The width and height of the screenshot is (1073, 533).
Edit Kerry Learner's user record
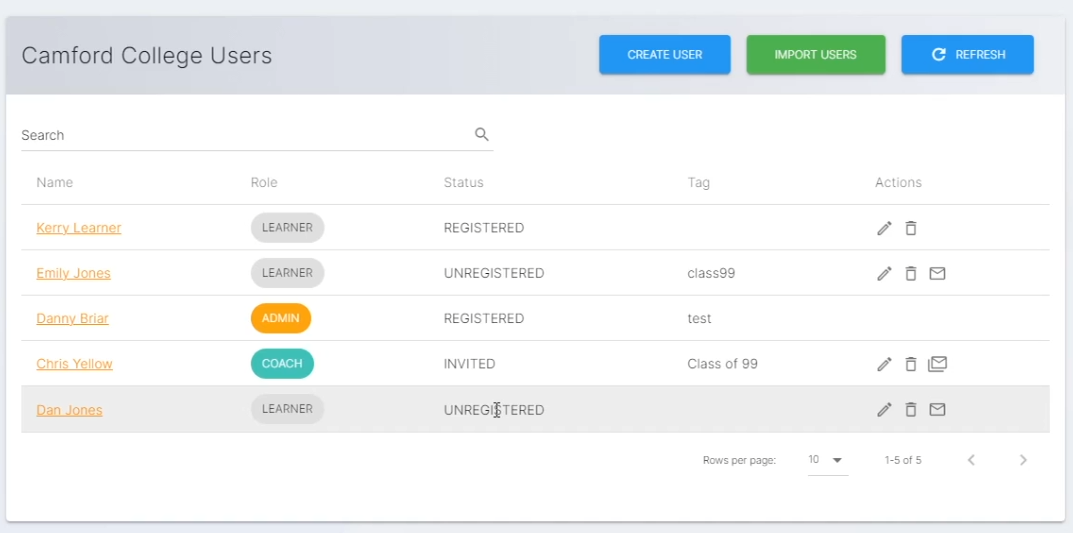click(x=884, y=228)
